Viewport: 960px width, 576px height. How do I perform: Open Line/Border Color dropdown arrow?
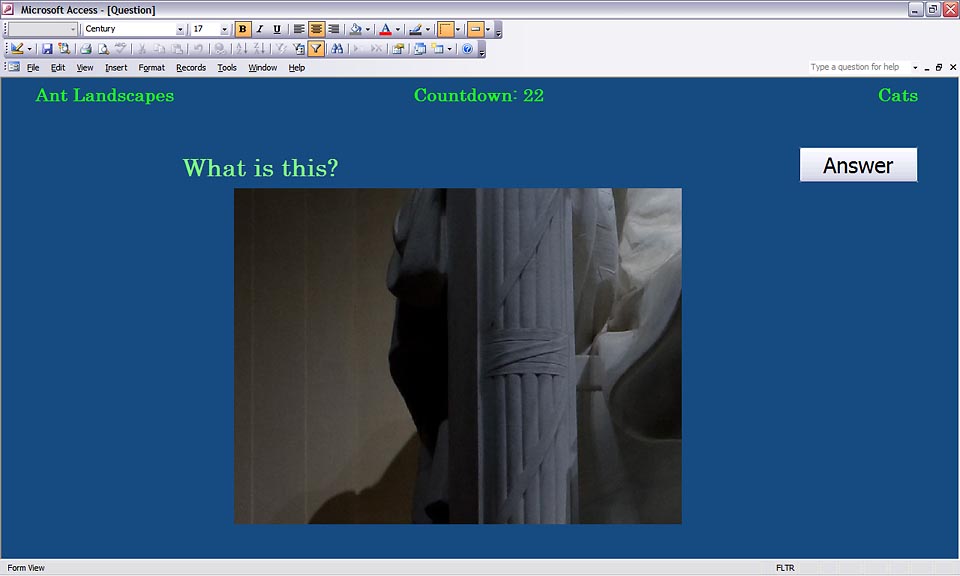(x=427, y=29)
